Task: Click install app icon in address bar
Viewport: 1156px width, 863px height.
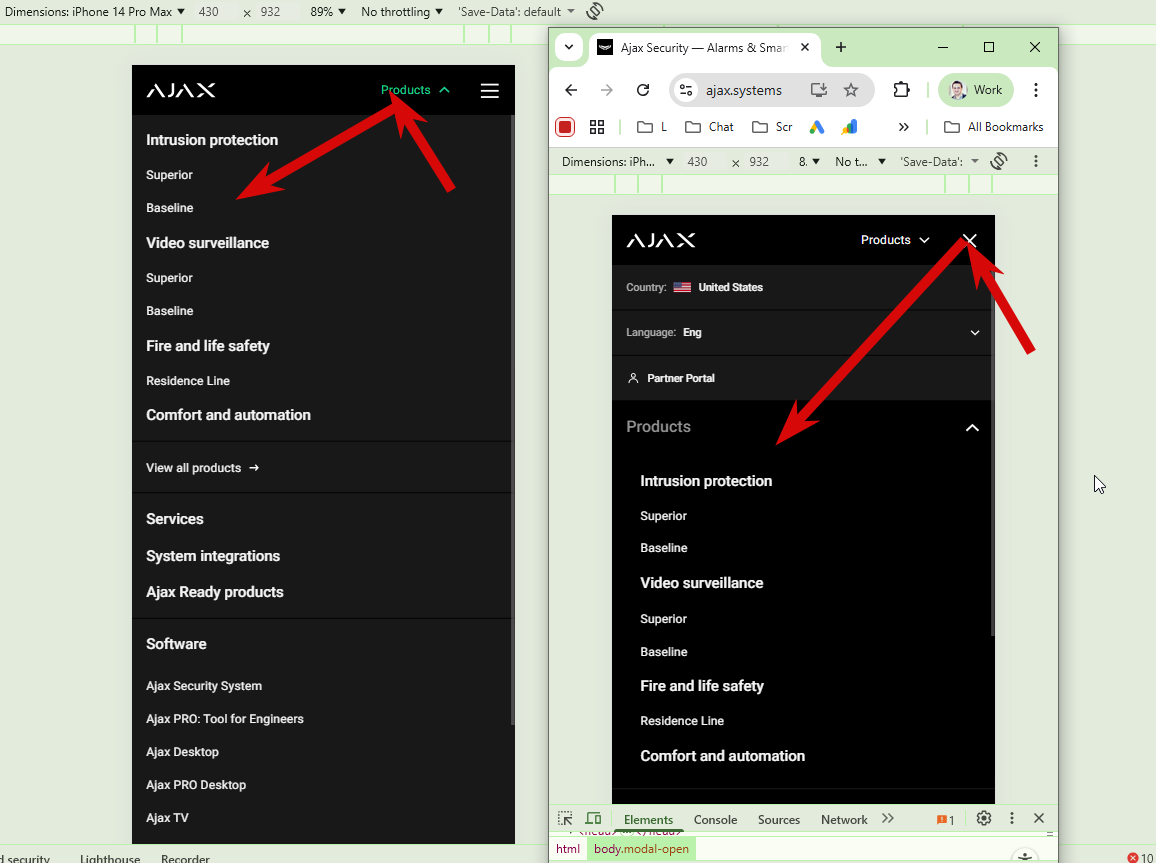Action: click(818, 90)
